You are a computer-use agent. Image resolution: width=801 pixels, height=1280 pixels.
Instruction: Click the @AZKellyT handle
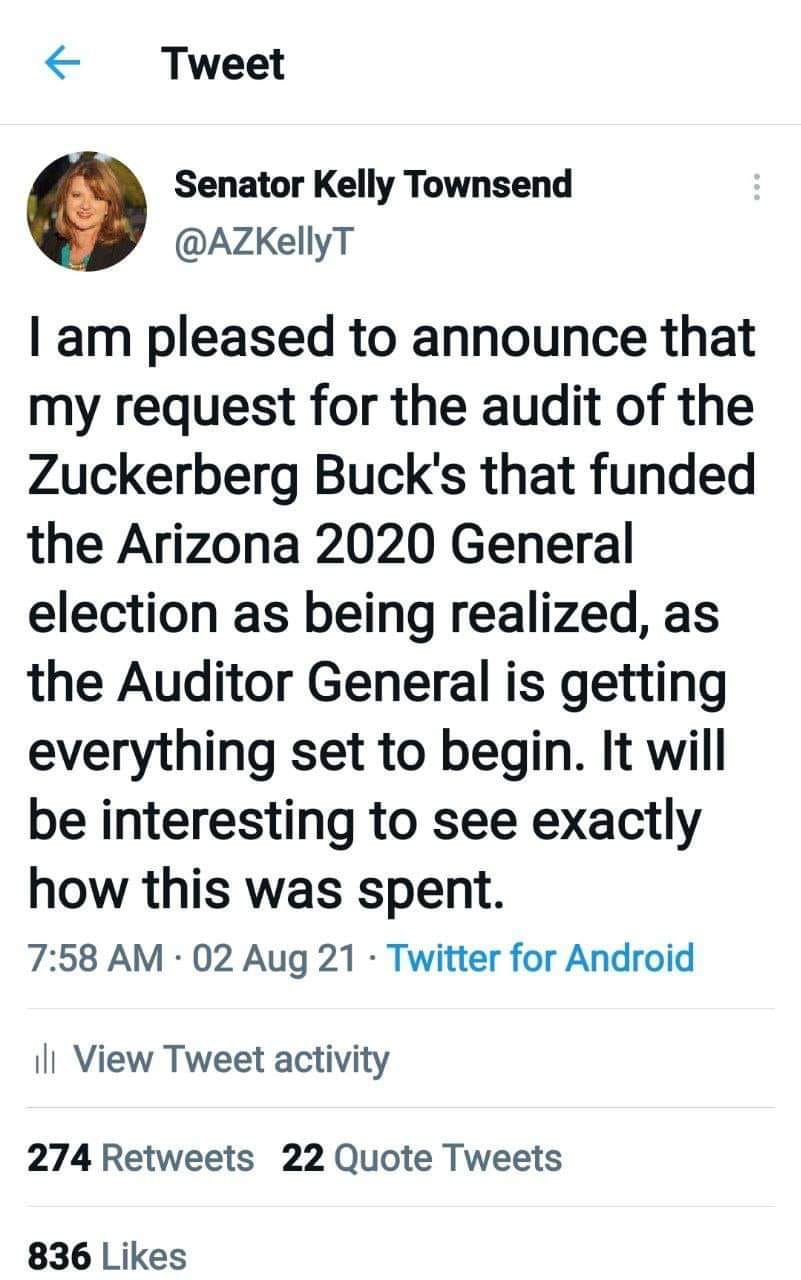[263, 241]
